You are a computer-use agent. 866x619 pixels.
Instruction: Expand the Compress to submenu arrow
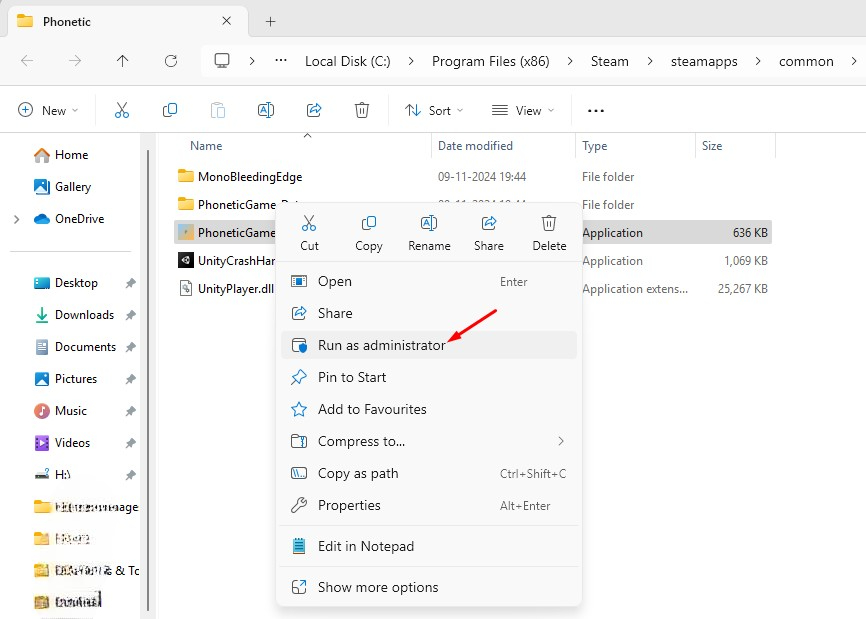(x=561, y=441)
